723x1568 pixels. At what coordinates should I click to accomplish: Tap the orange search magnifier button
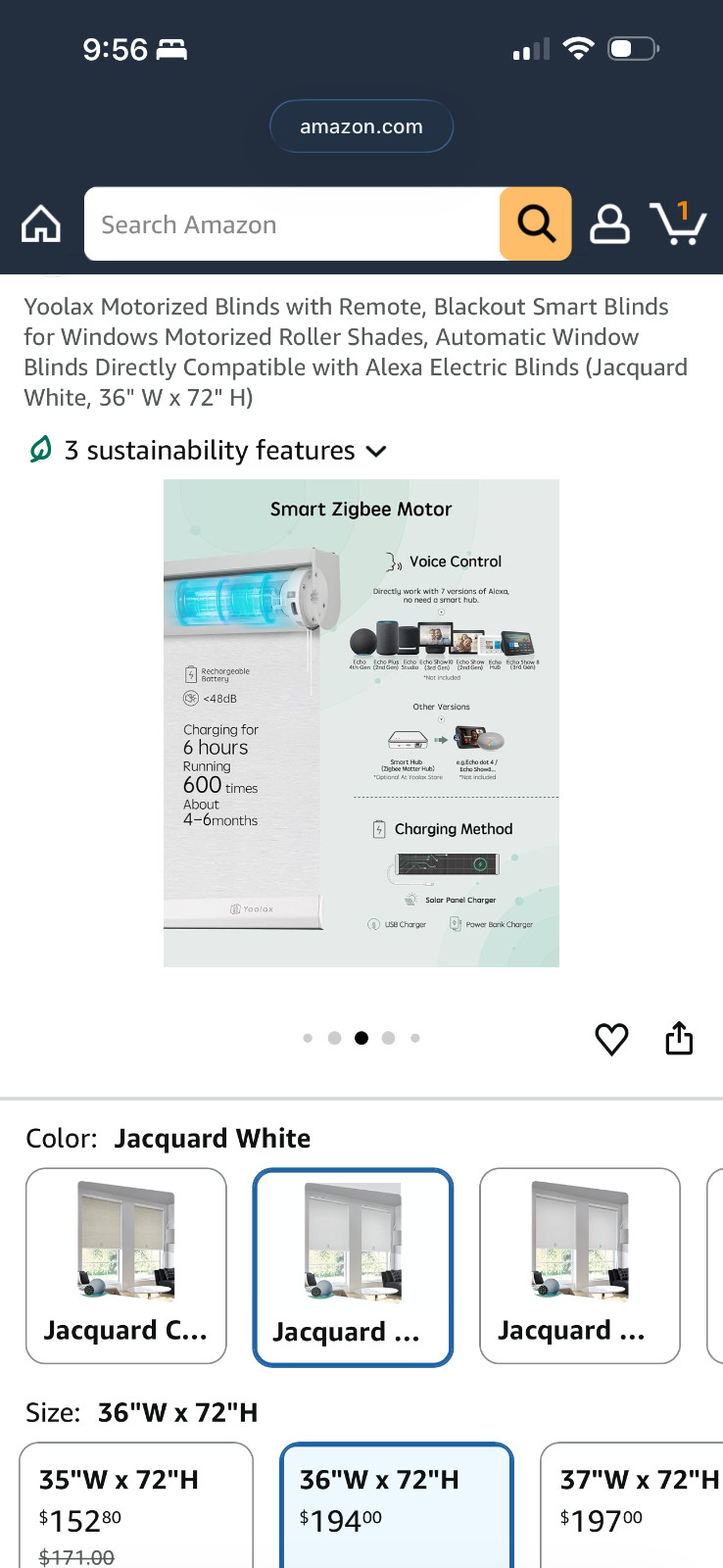pyautogui.click(x=536, y=223)
